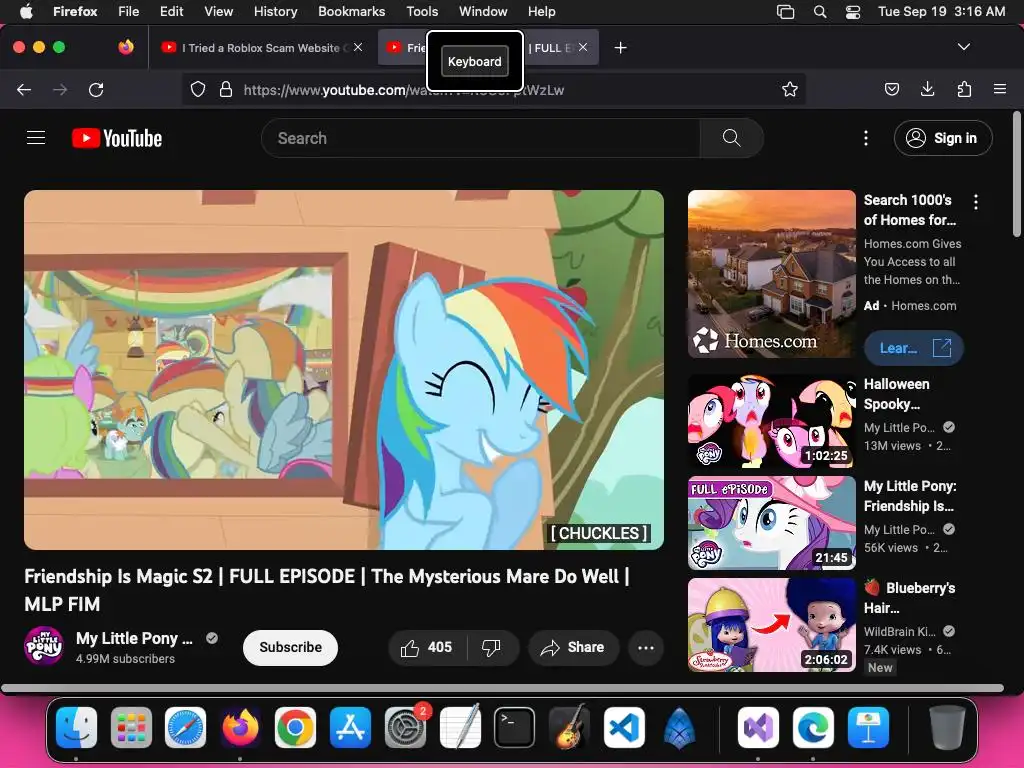Open the My Little Pony channel name link
Viewport: 1024px width, 768px height.
[x=135, y=638]
